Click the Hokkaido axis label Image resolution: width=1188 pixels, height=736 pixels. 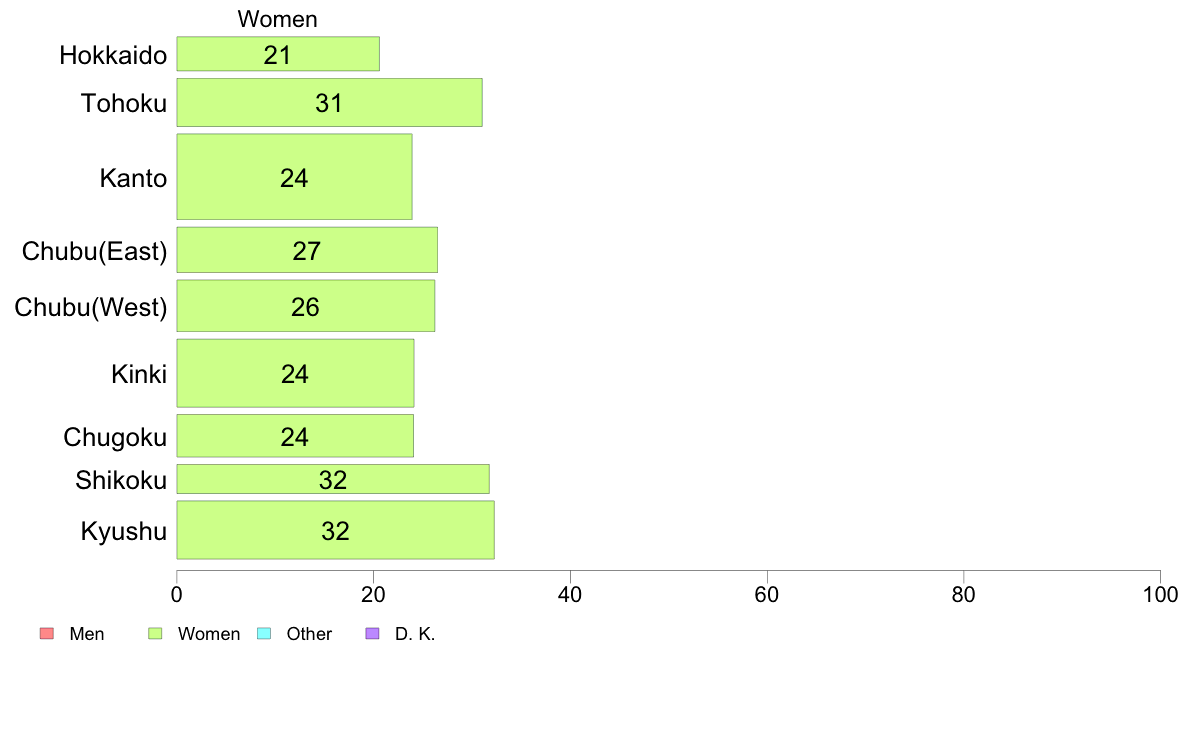pyautogui.click(x=113, y=55)
